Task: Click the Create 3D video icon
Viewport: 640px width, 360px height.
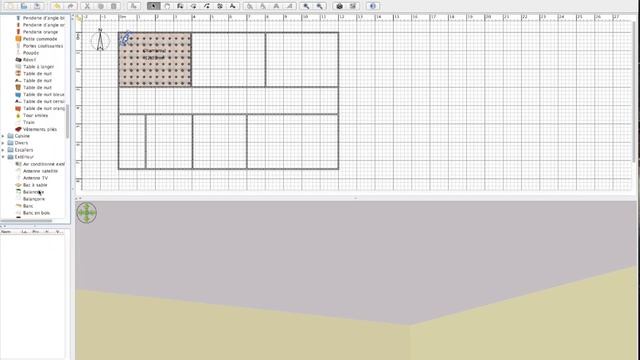Action: pyautogui.click(x=353, y=6)
